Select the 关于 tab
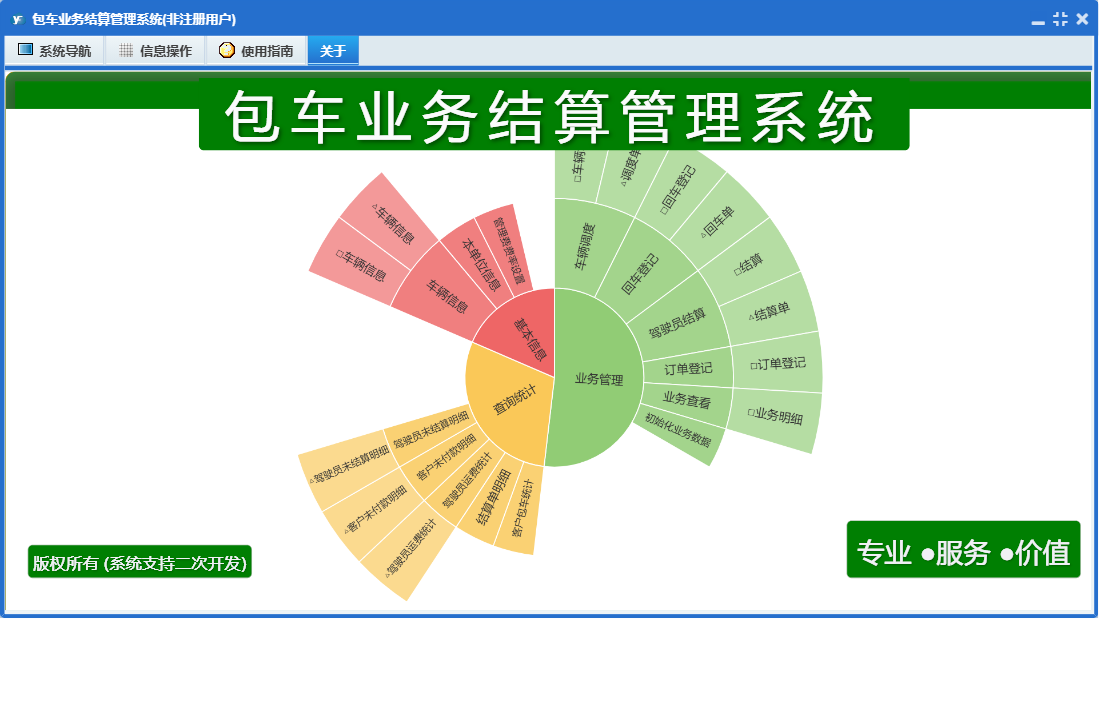Screen dimensions: 1099x723 click(x=333, y=51)
